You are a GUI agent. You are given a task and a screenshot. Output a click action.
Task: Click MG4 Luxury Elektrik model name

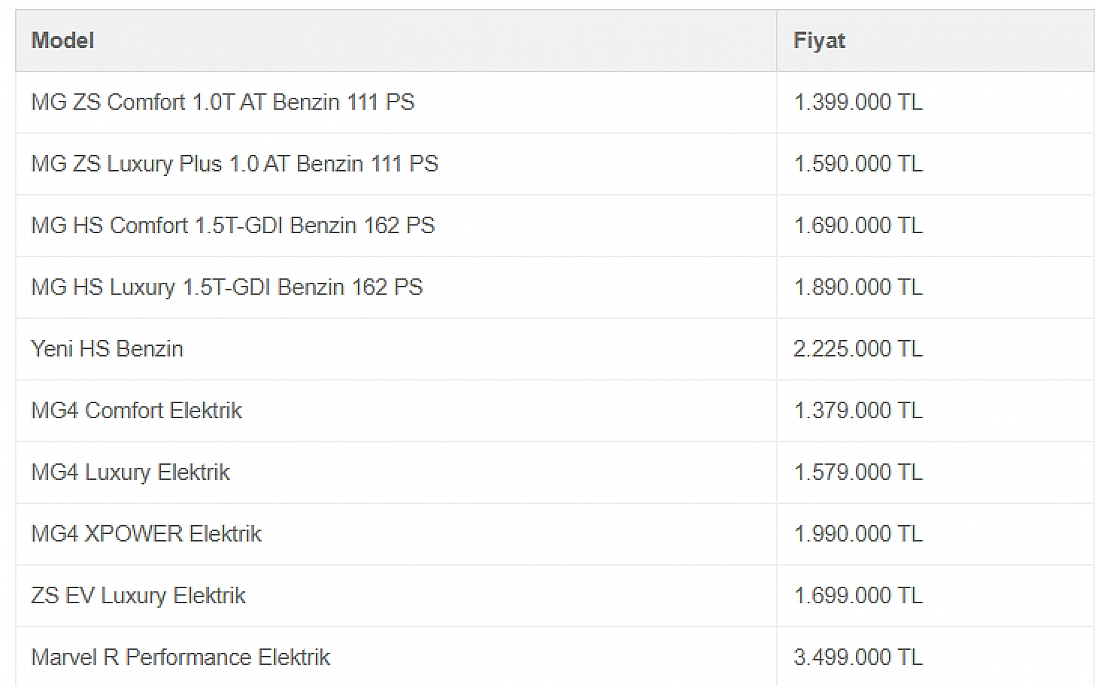point(131,472)
